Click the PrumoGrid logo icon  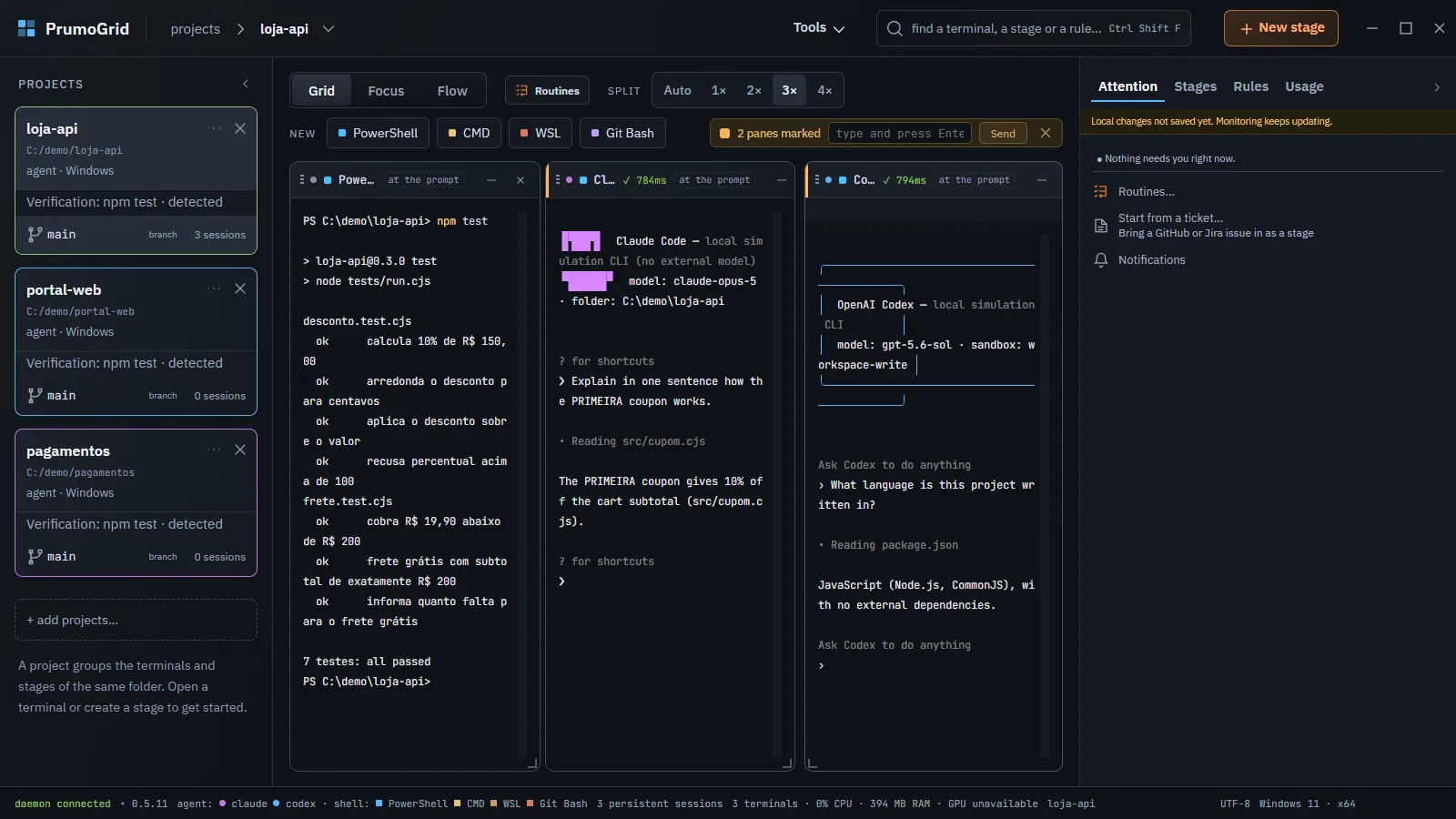(26, 28)
